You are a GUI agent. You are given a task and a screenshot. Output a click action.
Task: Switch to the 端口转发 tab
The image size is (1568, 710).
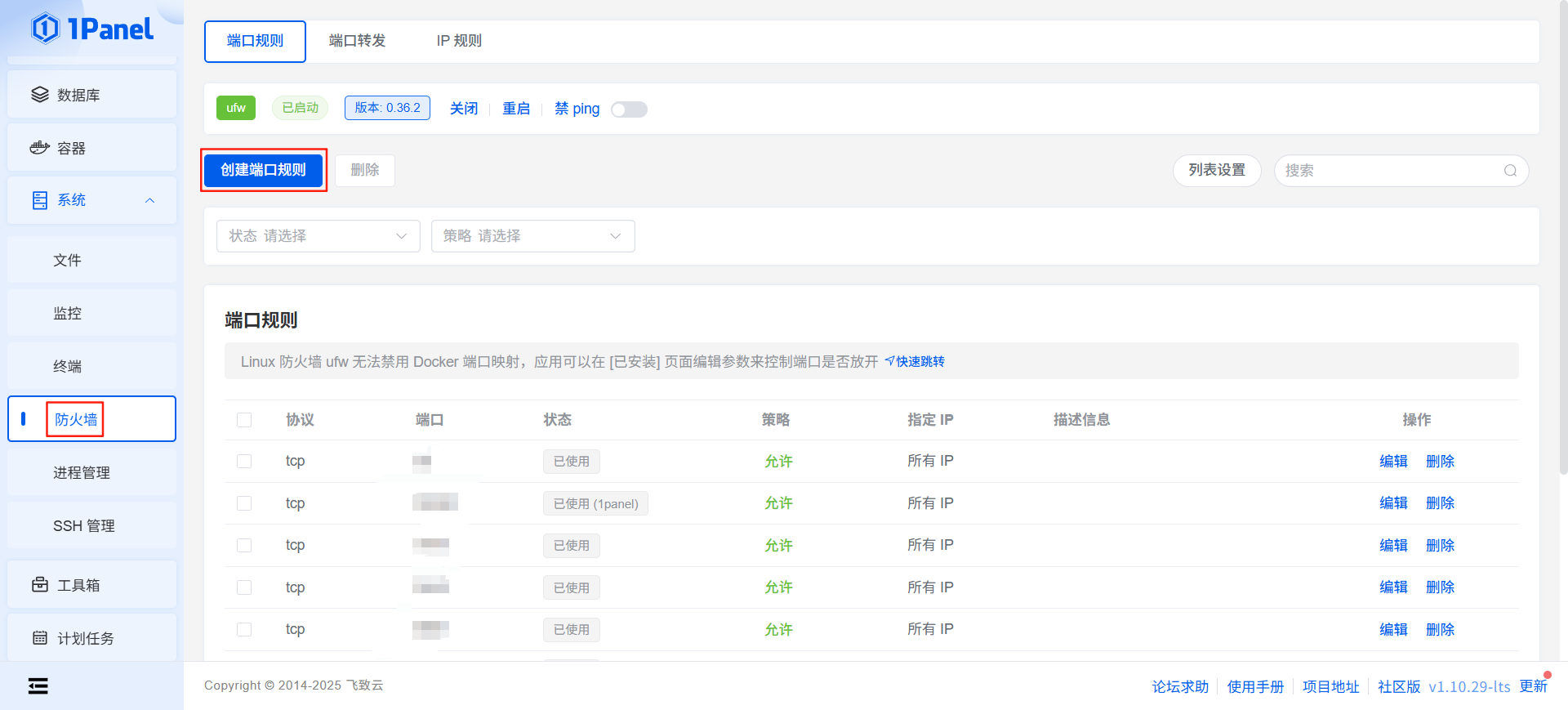(357, 41)
